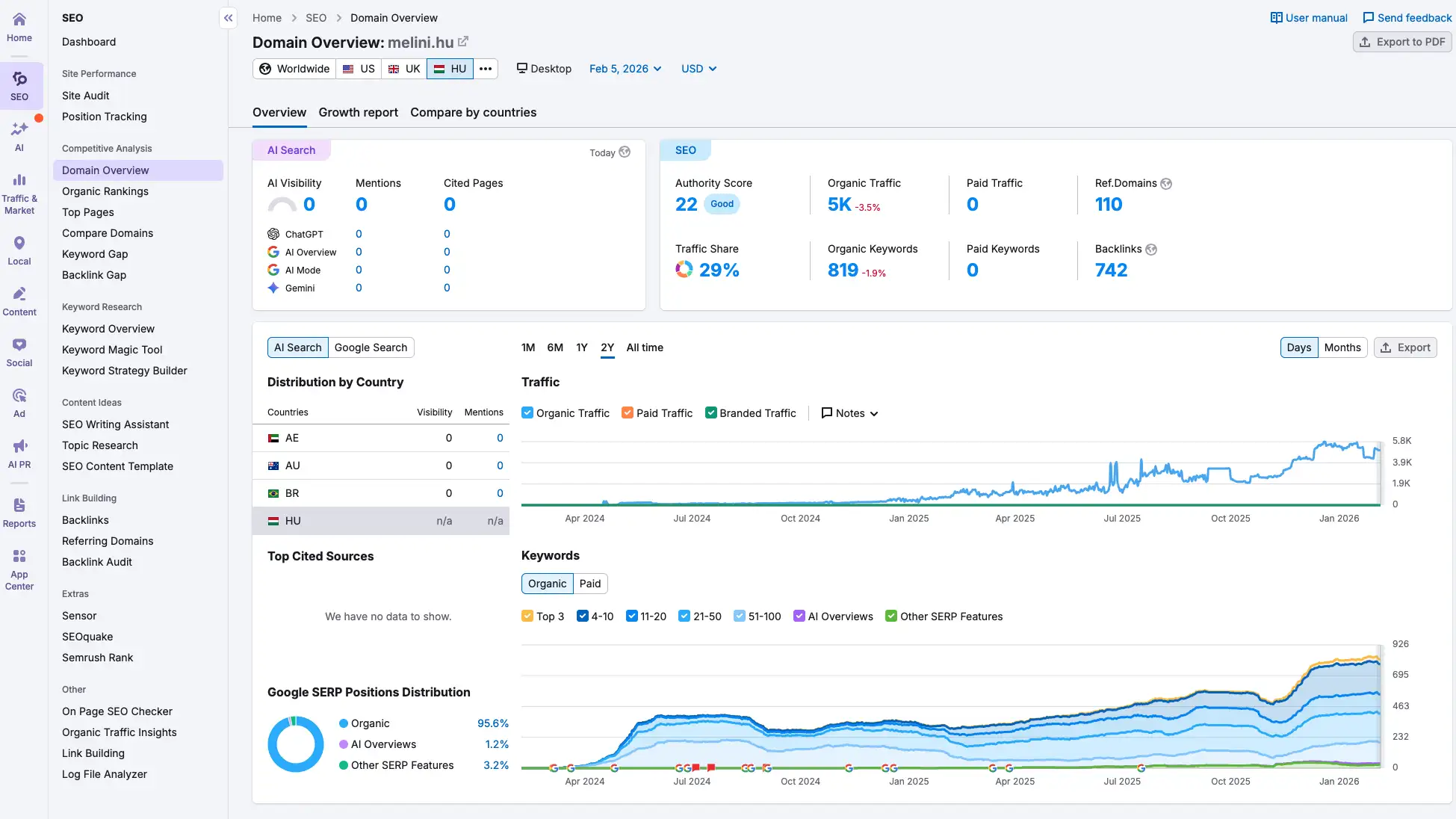Image resolution: width=1456 pixels, height=819 pixels.
Task: Open the AI PR megaphone icon
Action: click(x=19, y=446)
